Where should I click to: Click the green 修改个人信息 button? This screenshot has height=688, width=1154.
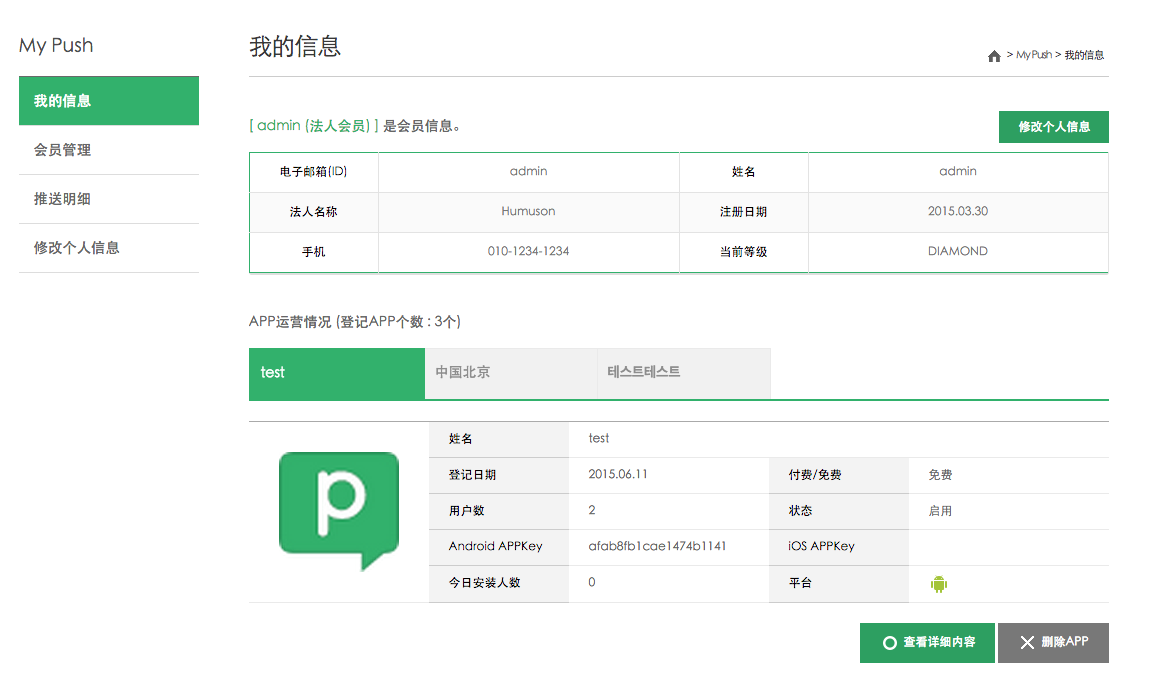1054,127
